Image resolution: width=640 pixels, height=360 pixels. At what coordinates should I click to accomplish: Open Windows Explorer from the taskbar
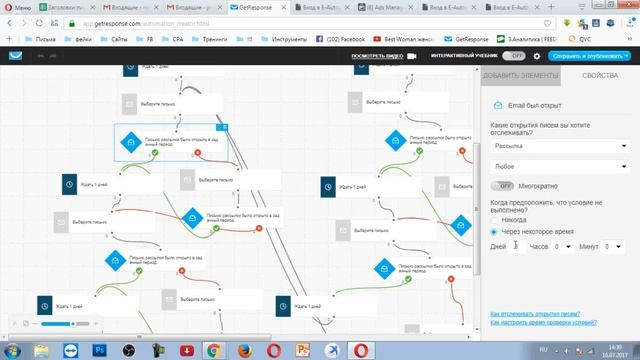click(41, 351)
